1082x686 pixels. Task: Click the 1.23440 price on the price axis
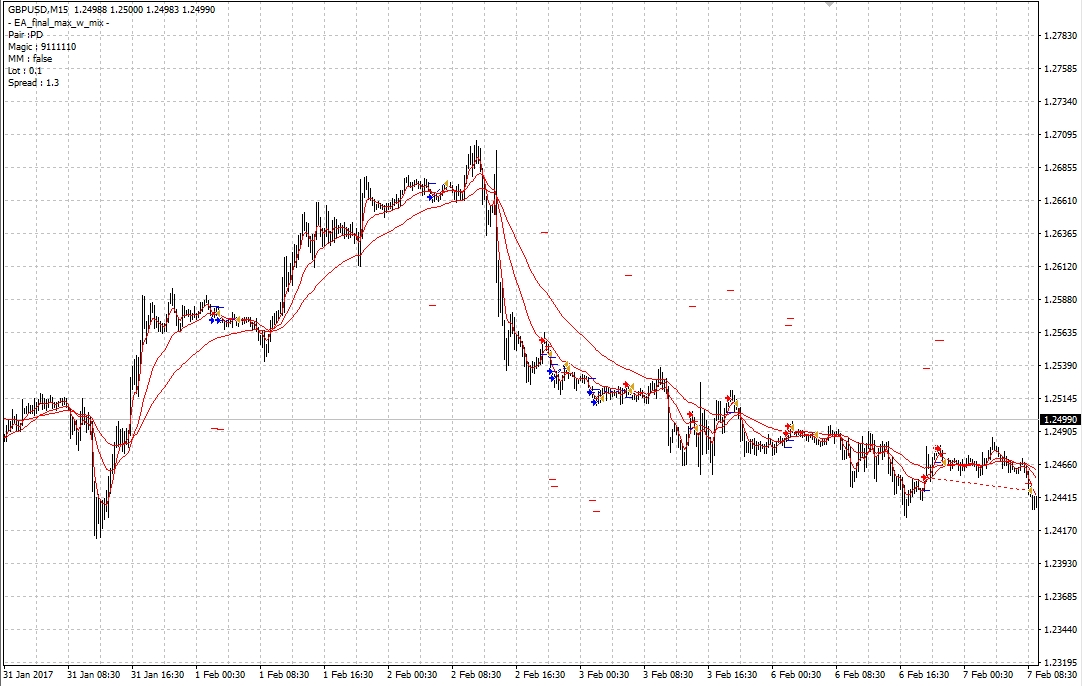[x=1058, y=630]
